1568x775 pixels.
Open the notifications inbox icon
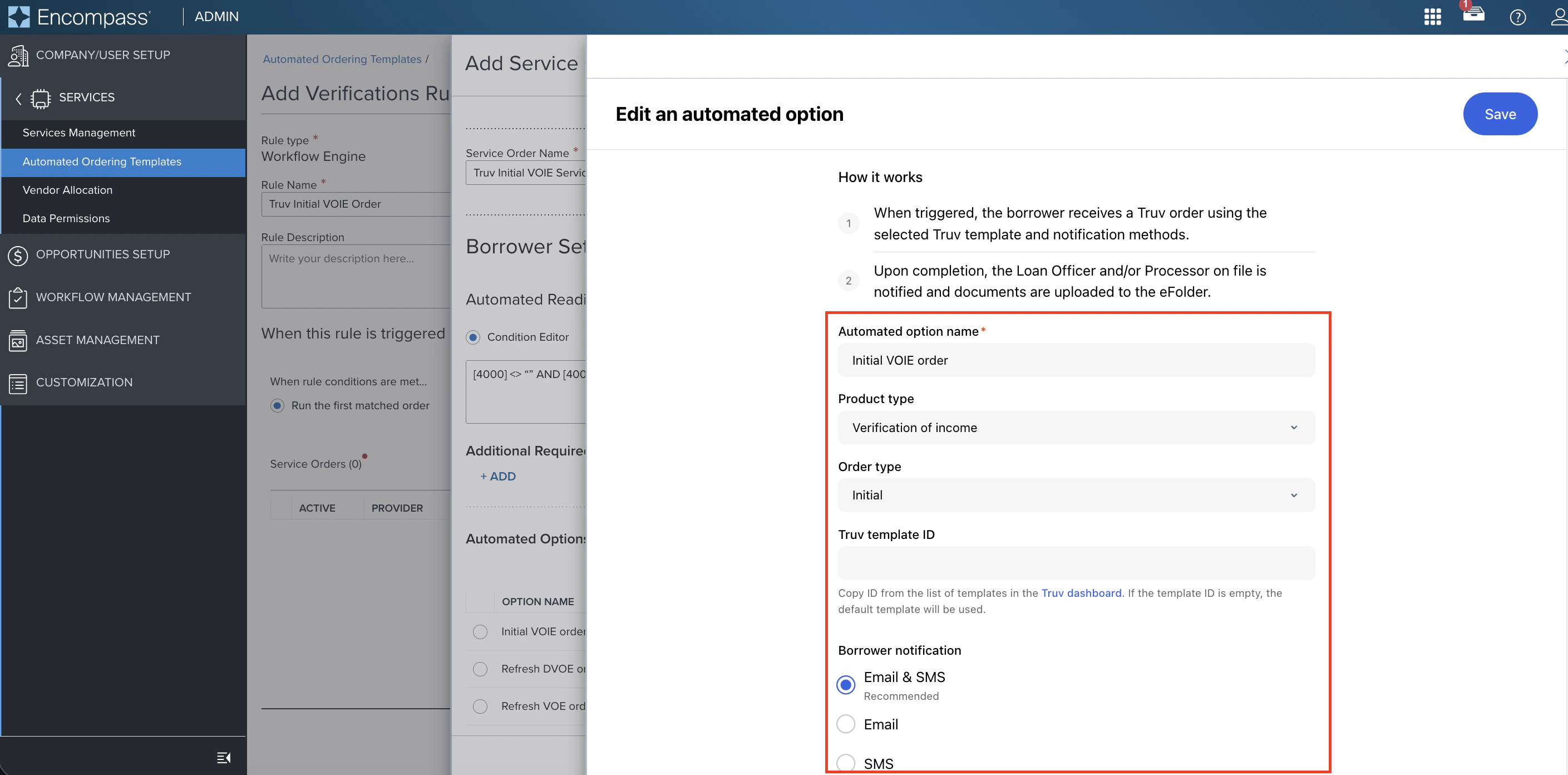click(1473, 17)
